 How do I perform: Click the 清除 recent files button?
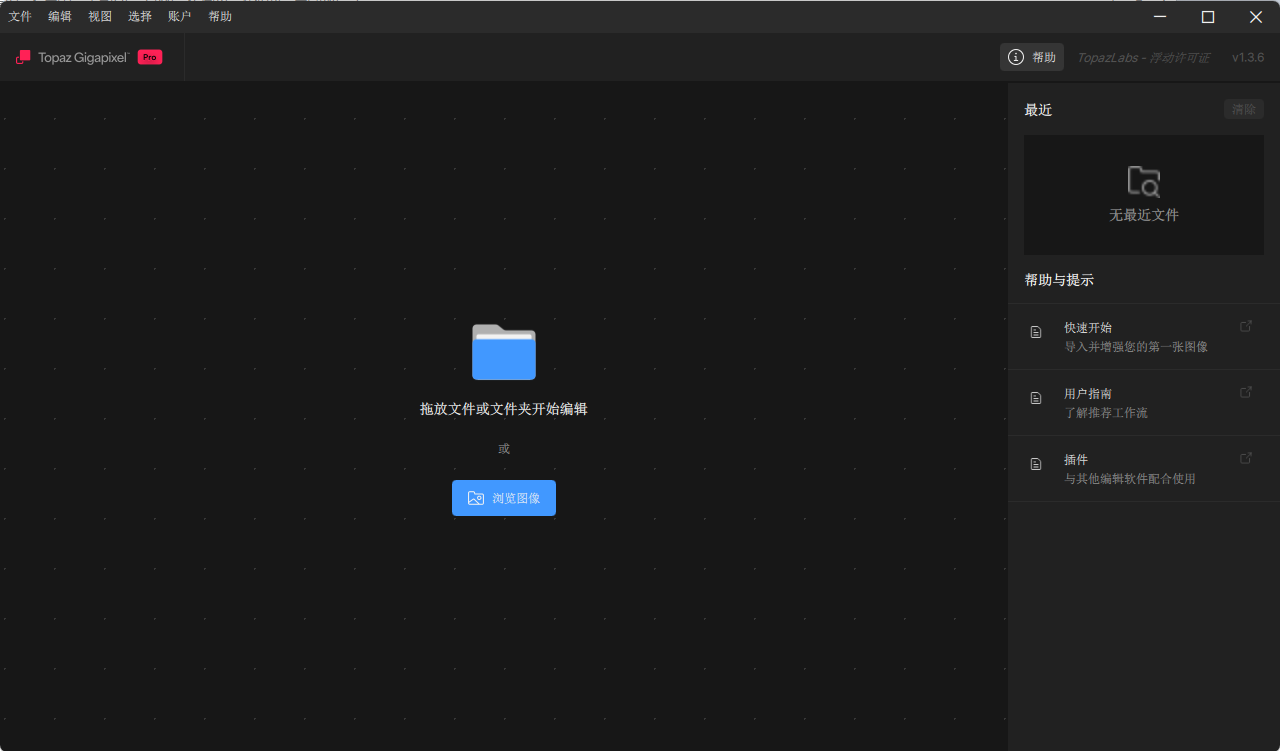click(1244, 110)
